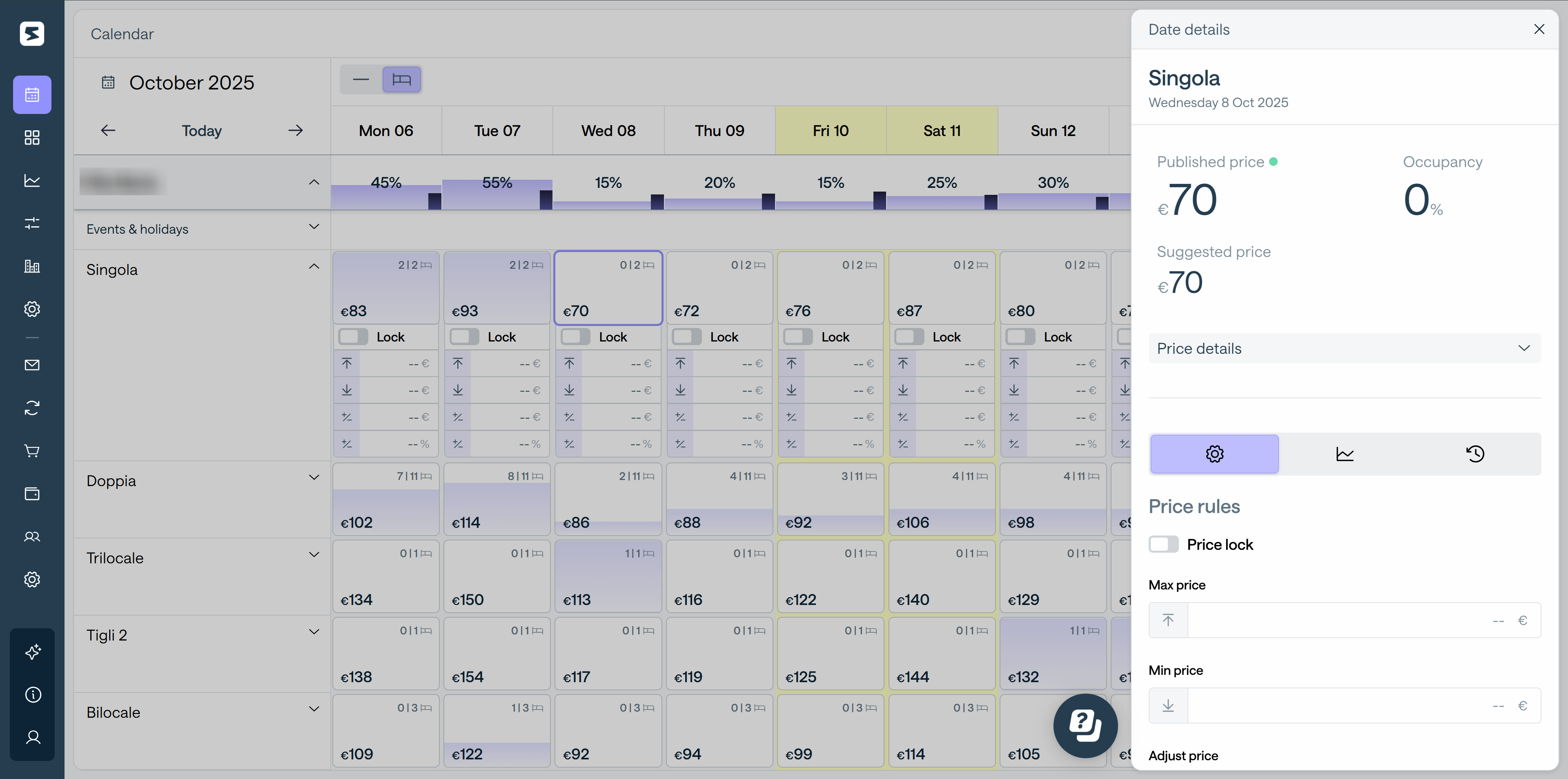Toggle Lock for Sat 11 Singola
Screen dimensions: 1568x779
click(909, 337)
